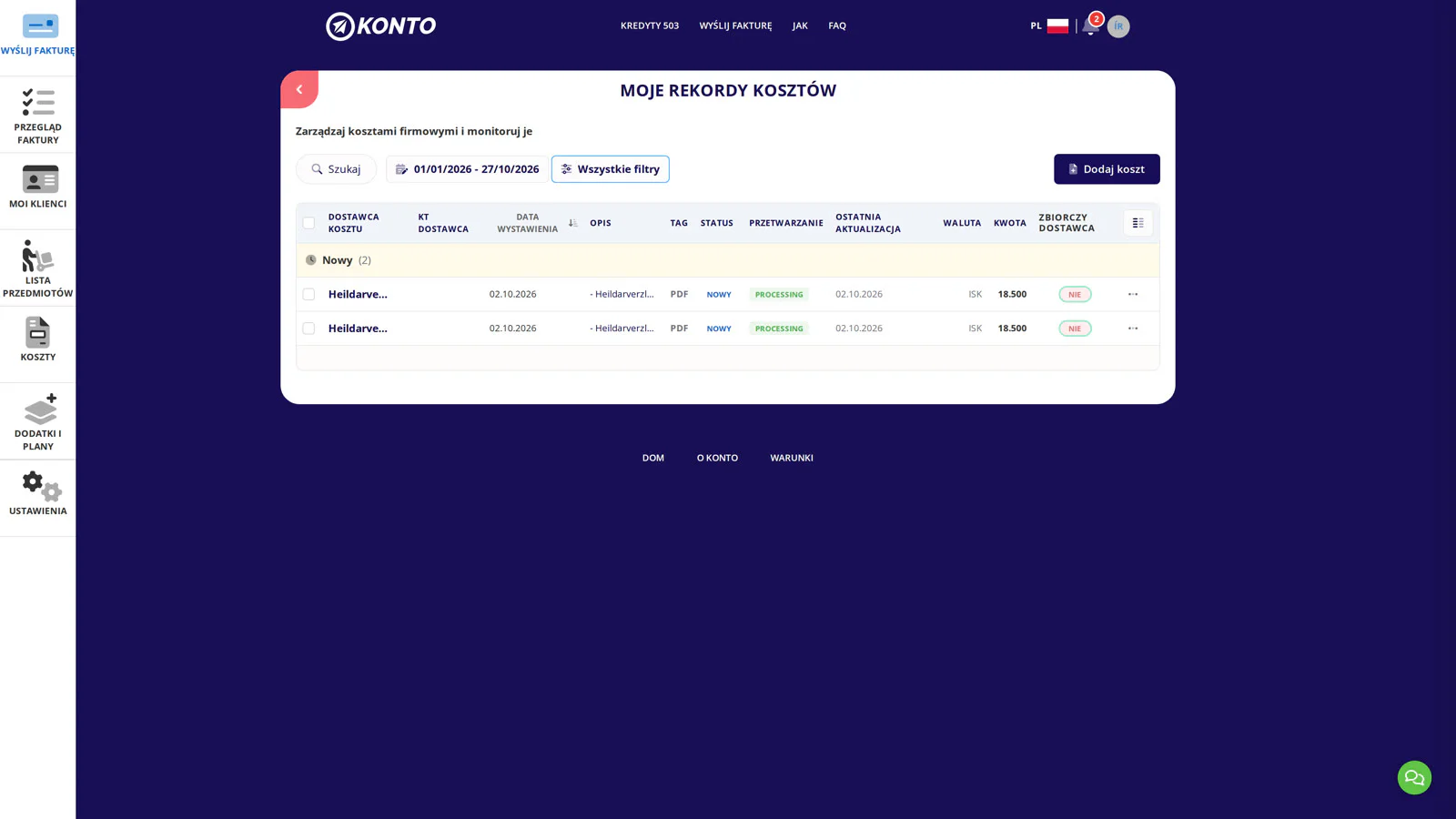The height and width of the screenshot is (819, 1456).
Task: Open notifications bell with badge 2
Action: (x=1090, y=25)
